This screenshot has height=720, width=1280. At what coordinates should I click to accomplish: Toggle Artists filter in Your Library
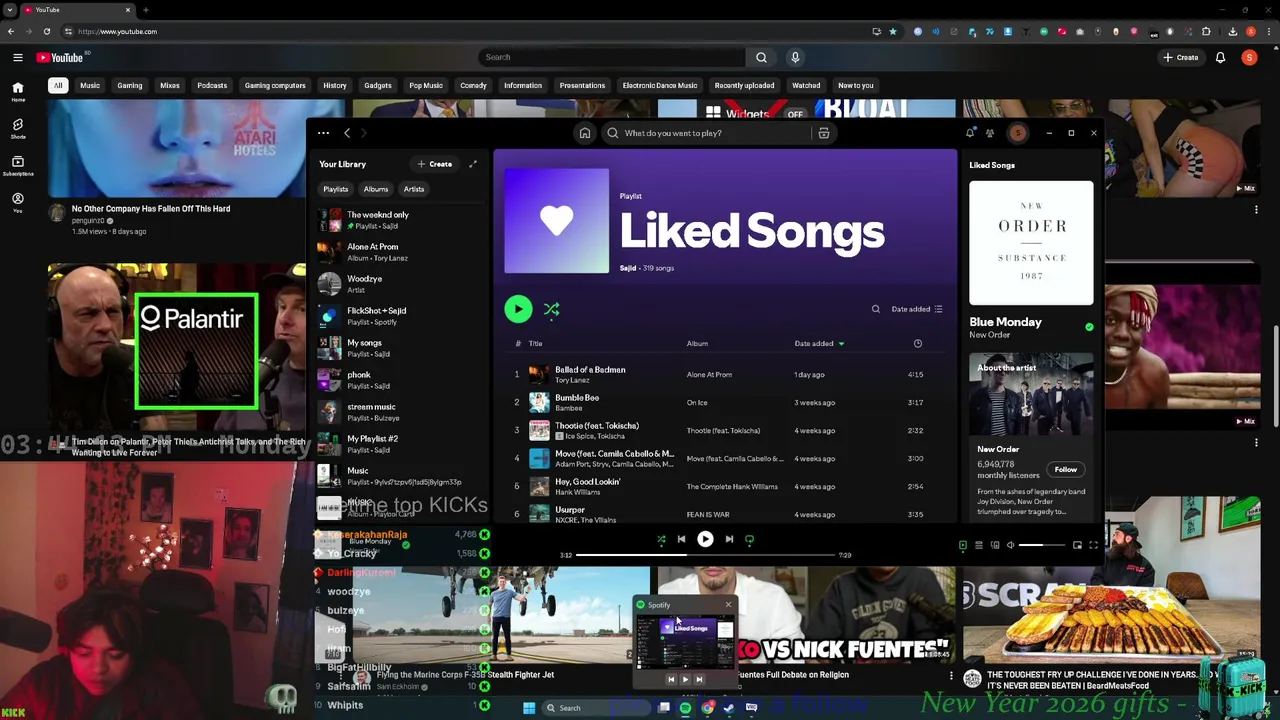[414, 189]
